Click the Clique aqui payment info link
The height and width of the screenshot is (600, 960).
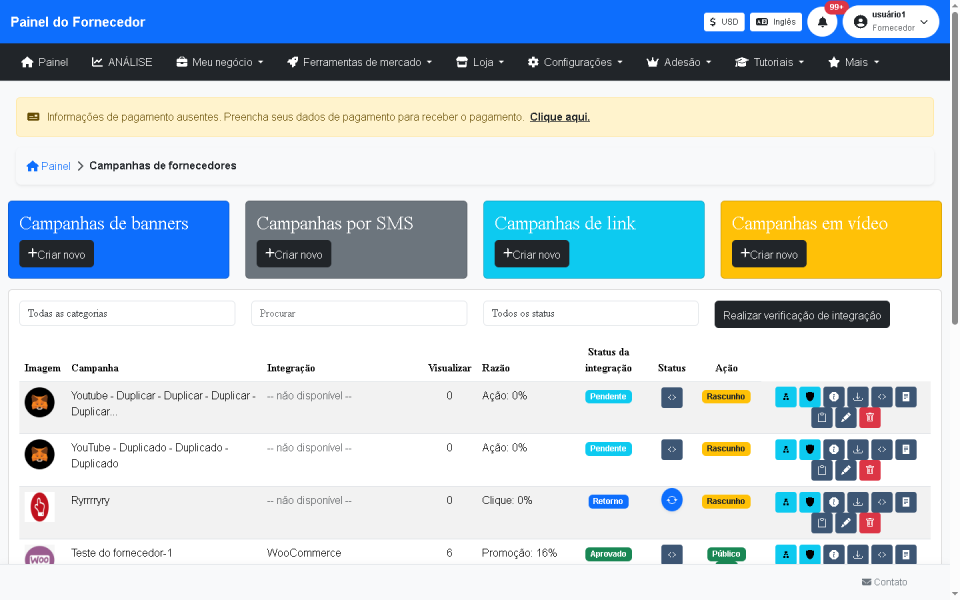[560, 117]
